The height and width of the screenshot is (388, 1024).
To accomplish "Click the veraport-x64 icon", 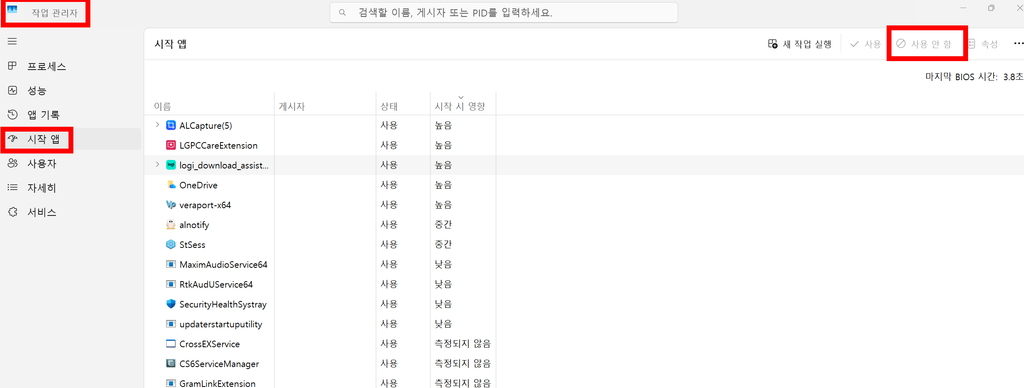I will [171, 204].
